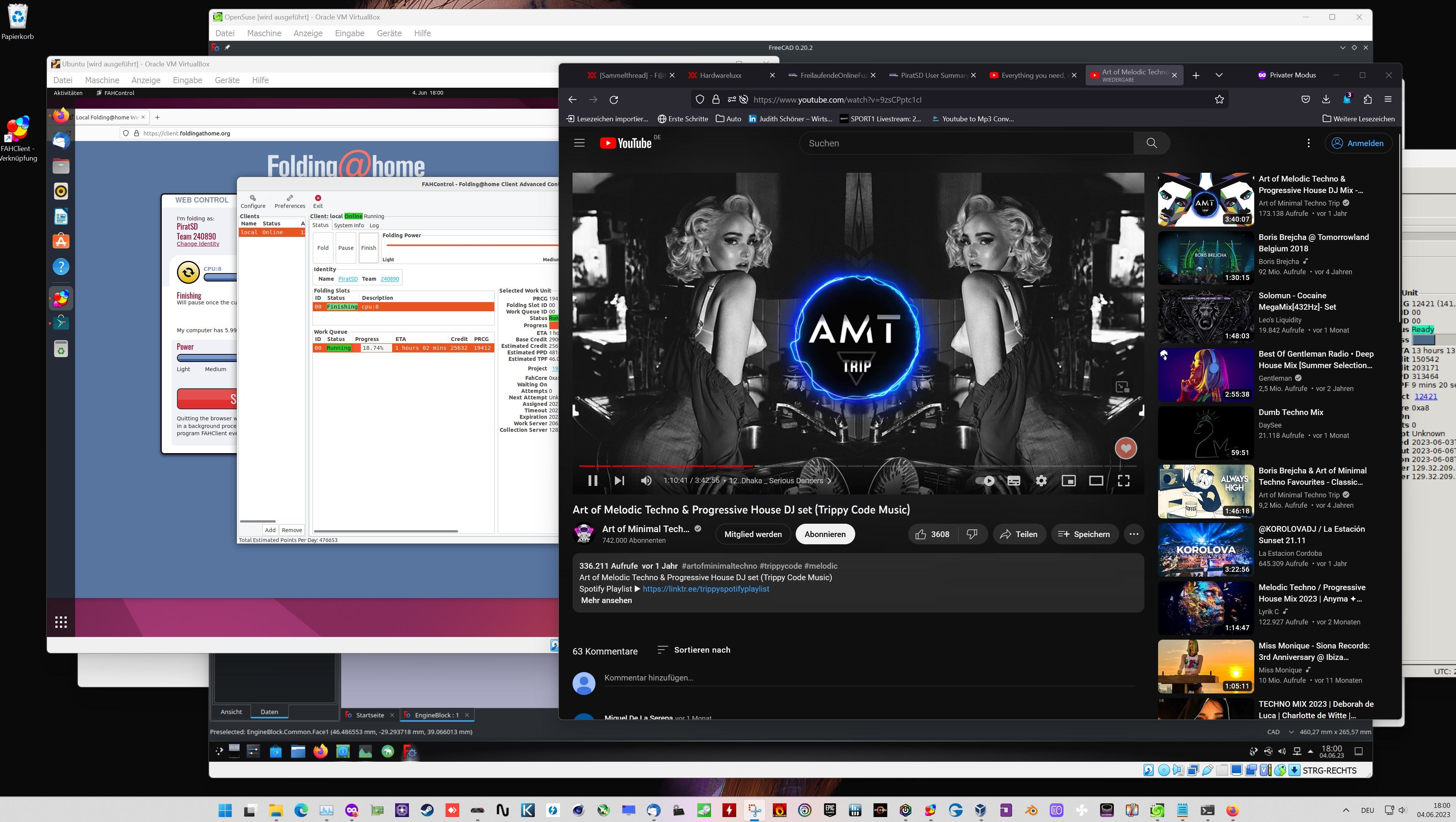Pause the YouTube video
Screen dimensions: 1456x822
coord(592,481)
